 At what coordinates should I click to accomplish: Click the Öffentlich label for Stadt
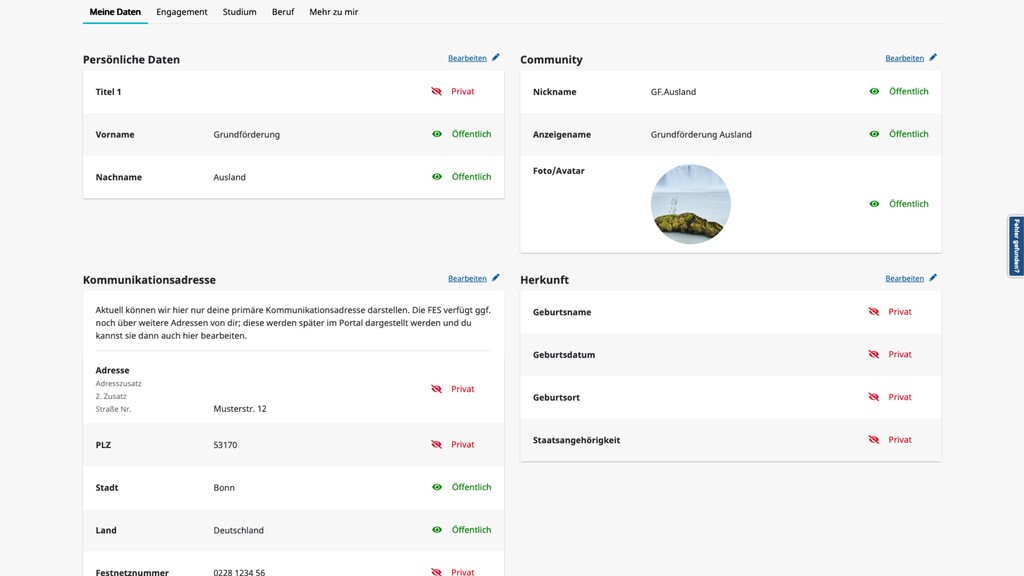[x=472, y=487]
